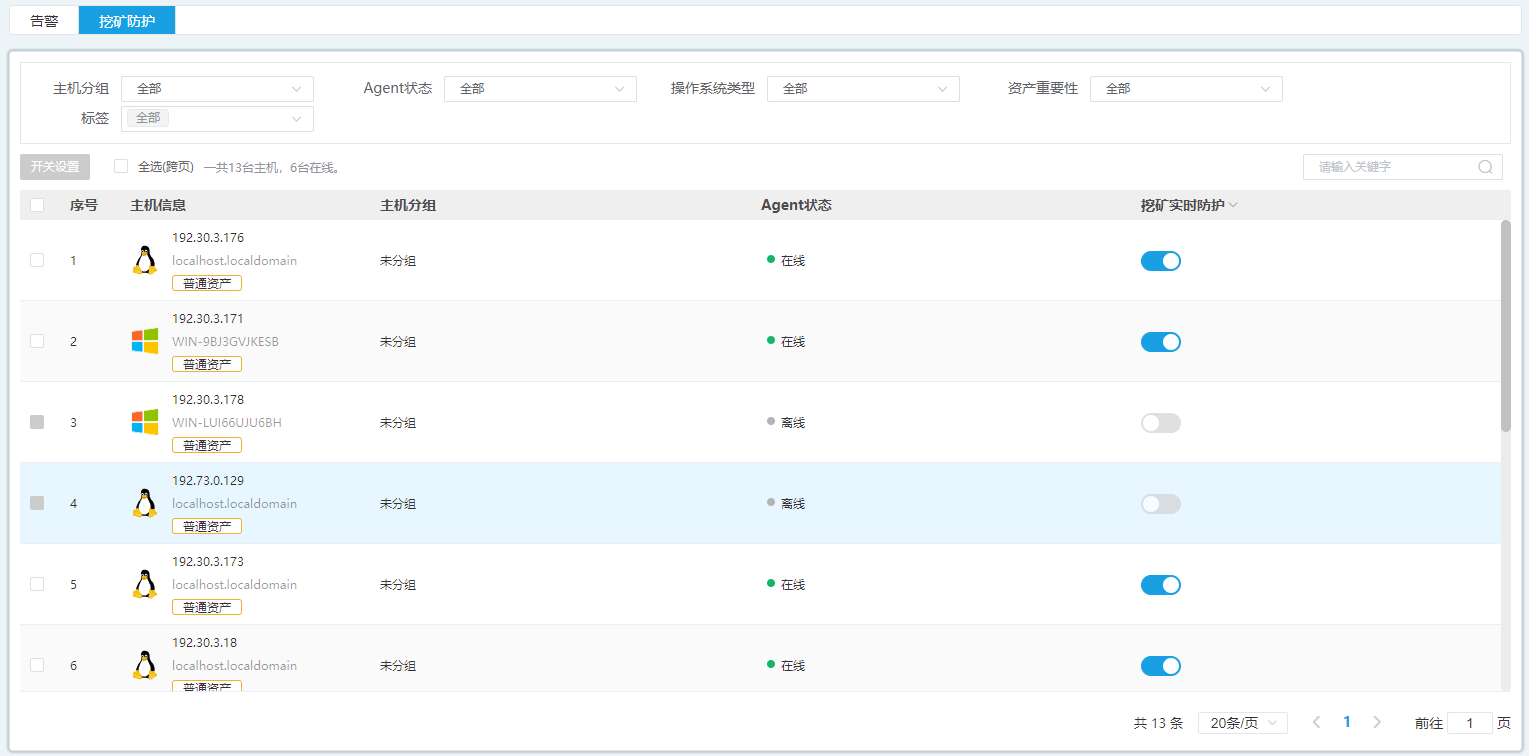Turn off mining protection for host 192.30.3.173

coord(1160,585)
